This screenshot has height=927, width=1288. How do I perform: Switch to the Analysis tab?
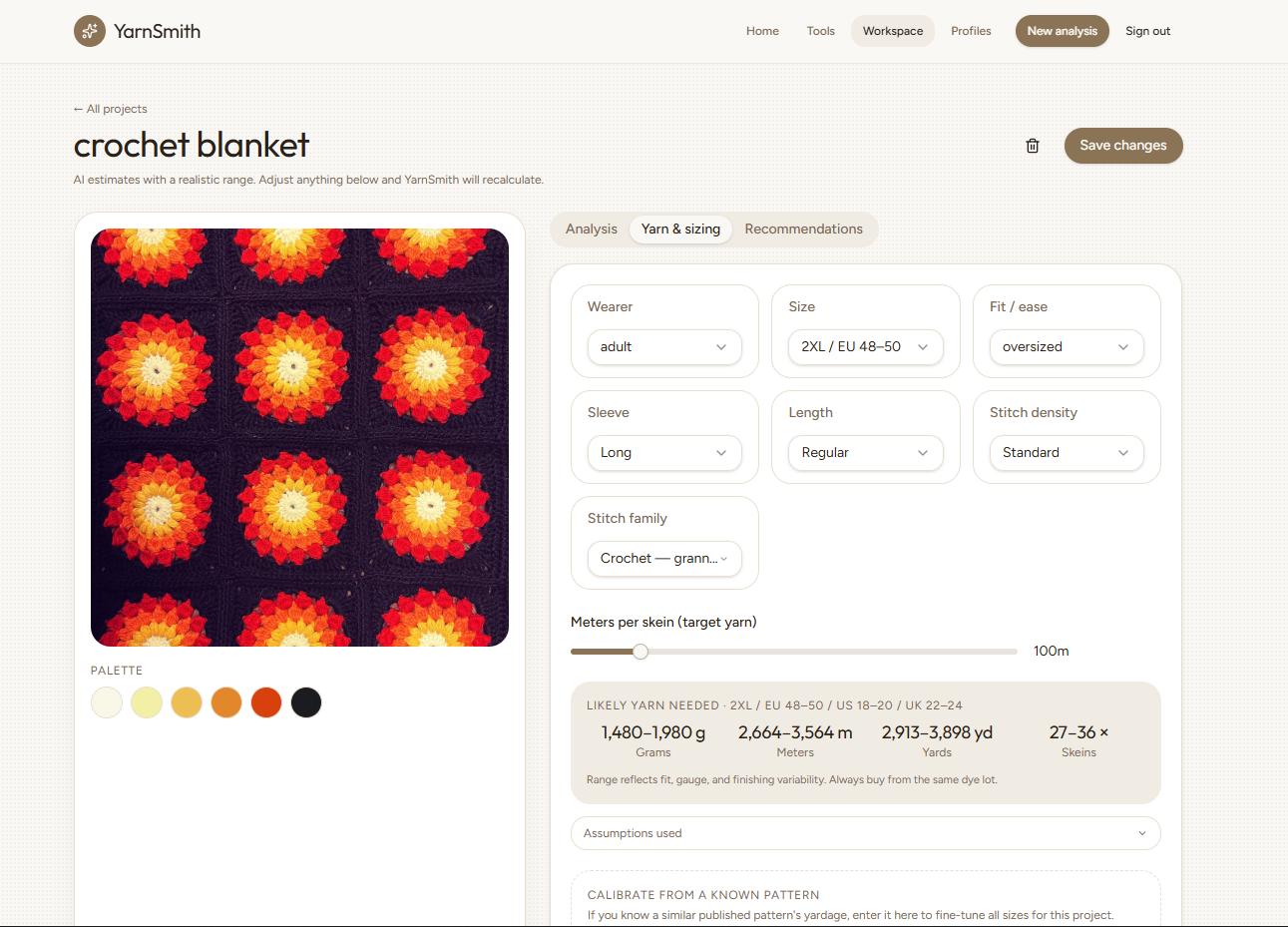coord(592,230)
